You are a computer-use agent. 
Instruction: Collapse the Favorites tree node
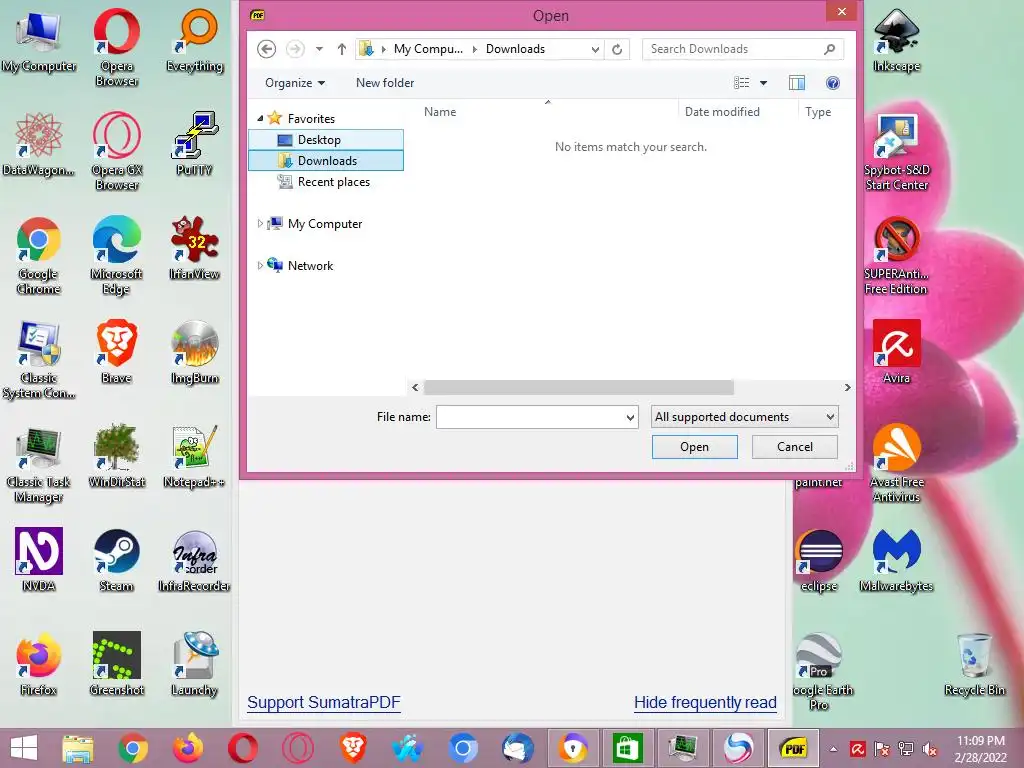260,118
